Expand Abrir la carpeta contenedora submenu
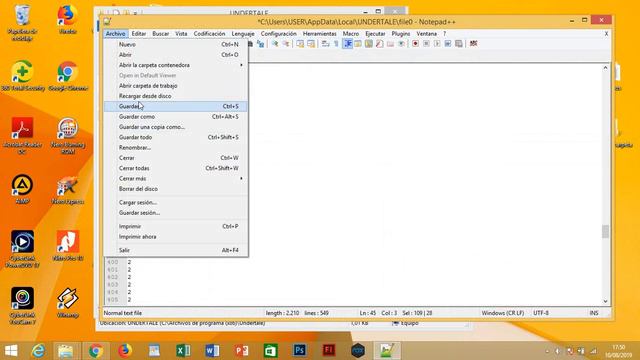Screen dimensions: 640x360 [x=176, y=65]
